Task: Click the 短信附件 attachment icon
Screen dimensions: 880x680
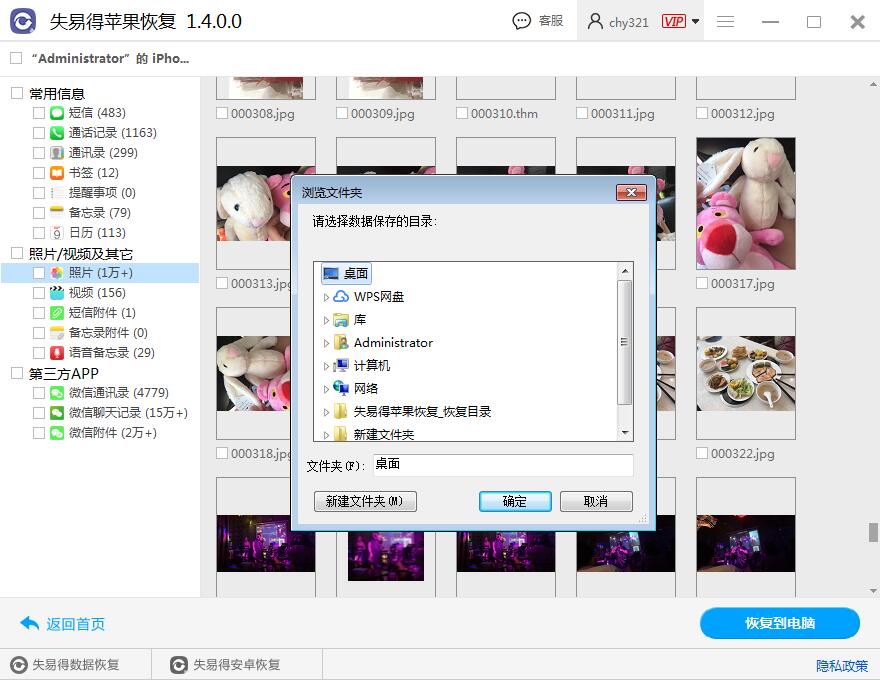Action: [57, 313]
